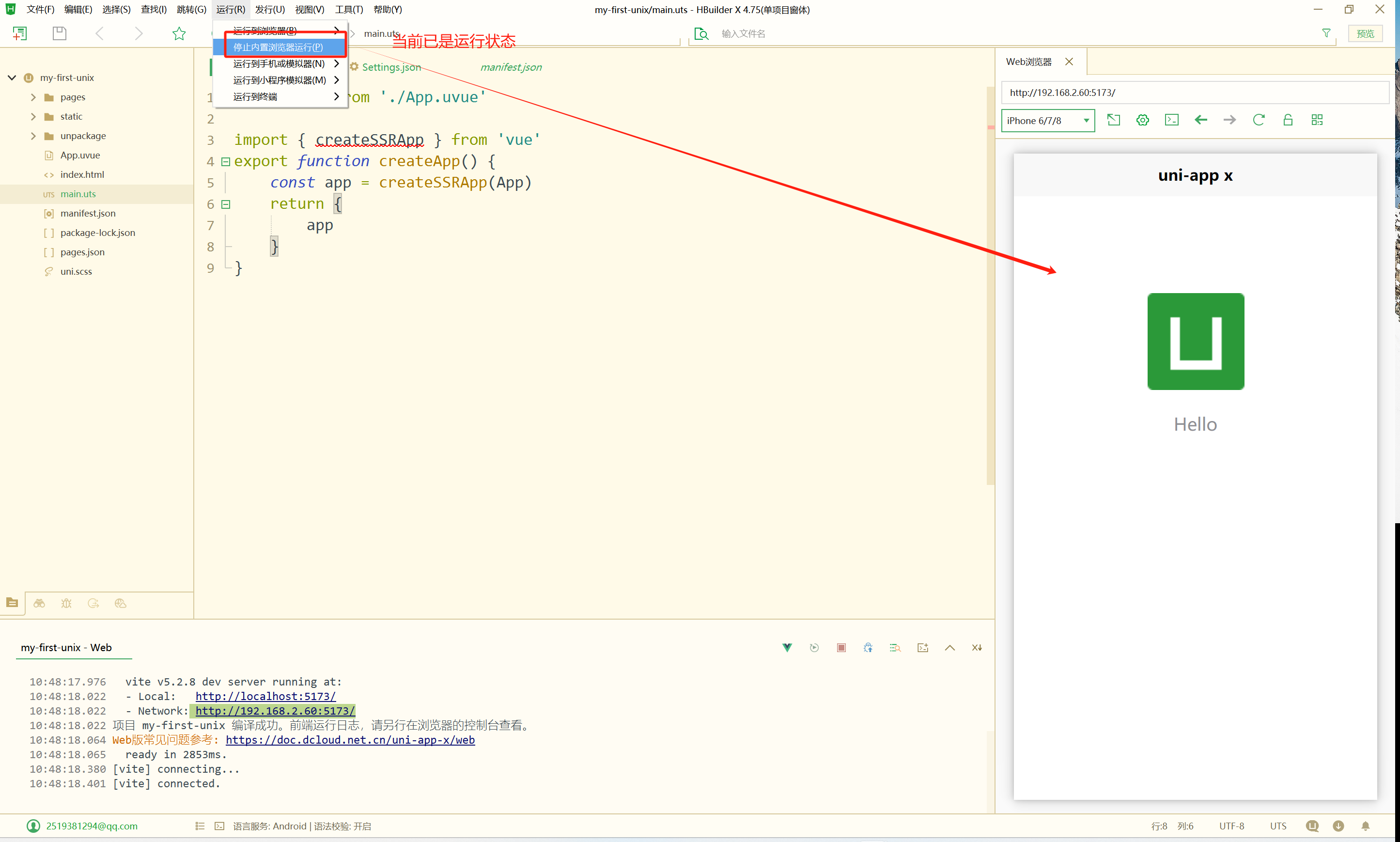Screen dimensions: 1400x842
Task: Toggle the lock icon in browser toolbar
Action: click(x=1288, y=120)
